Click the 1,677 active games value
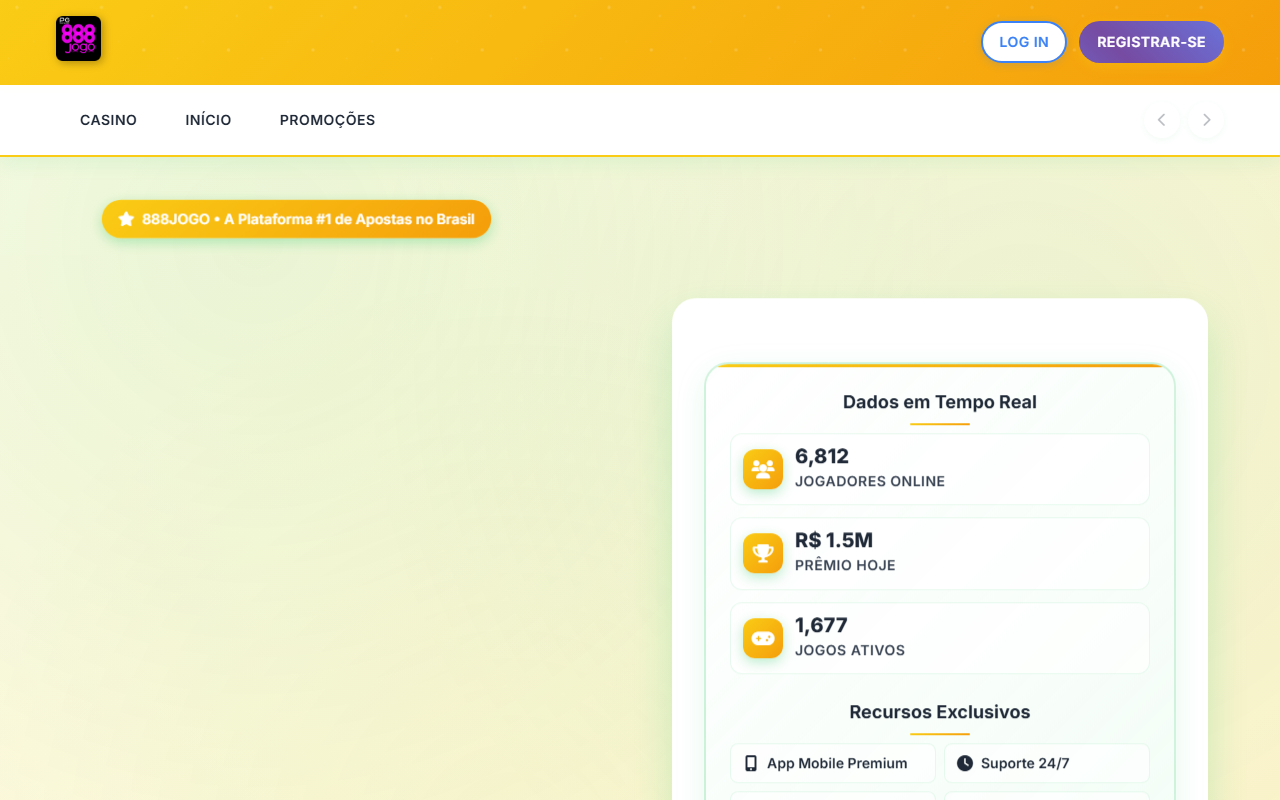1280x800 pixels. pyautogui.click(x=821, y=625)
